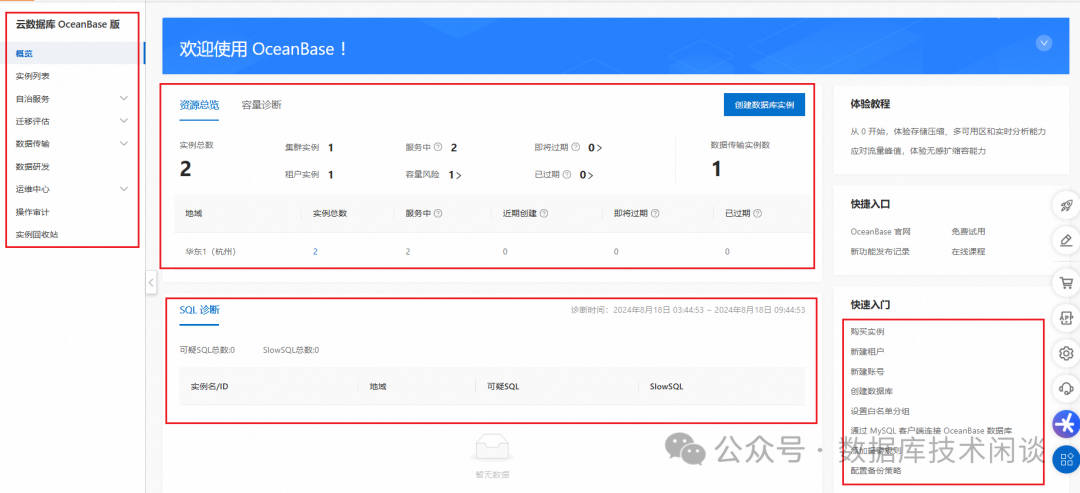Click the rocket icon in the floating toolbar
The width and height of the screenshot is (1080, 493).
tap(1066, 205)
